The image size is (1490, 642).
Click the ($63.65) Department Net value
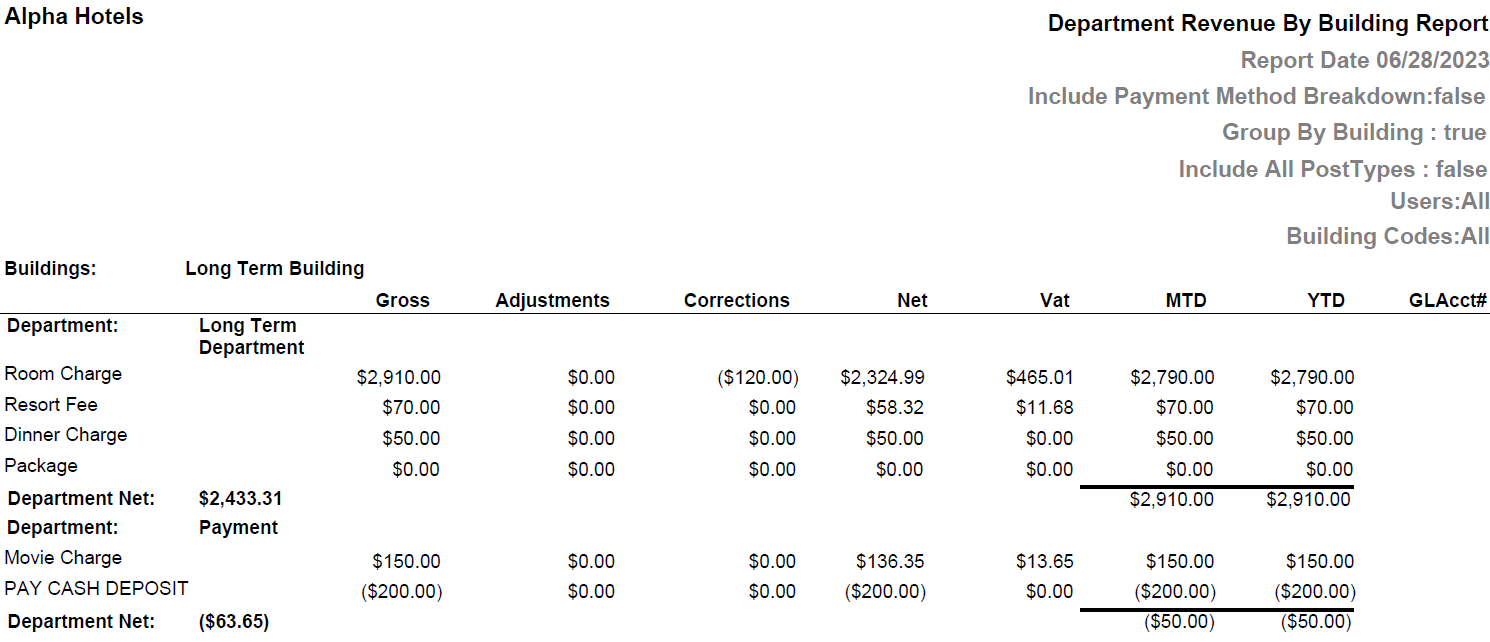click(x=234, y=622)
